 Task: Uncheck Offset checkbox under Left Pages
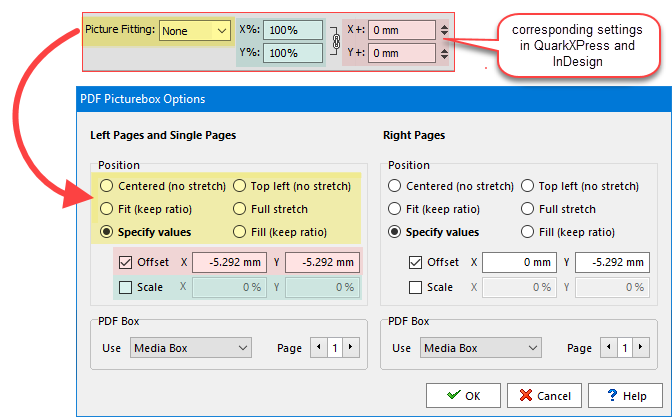pos(125,262)
